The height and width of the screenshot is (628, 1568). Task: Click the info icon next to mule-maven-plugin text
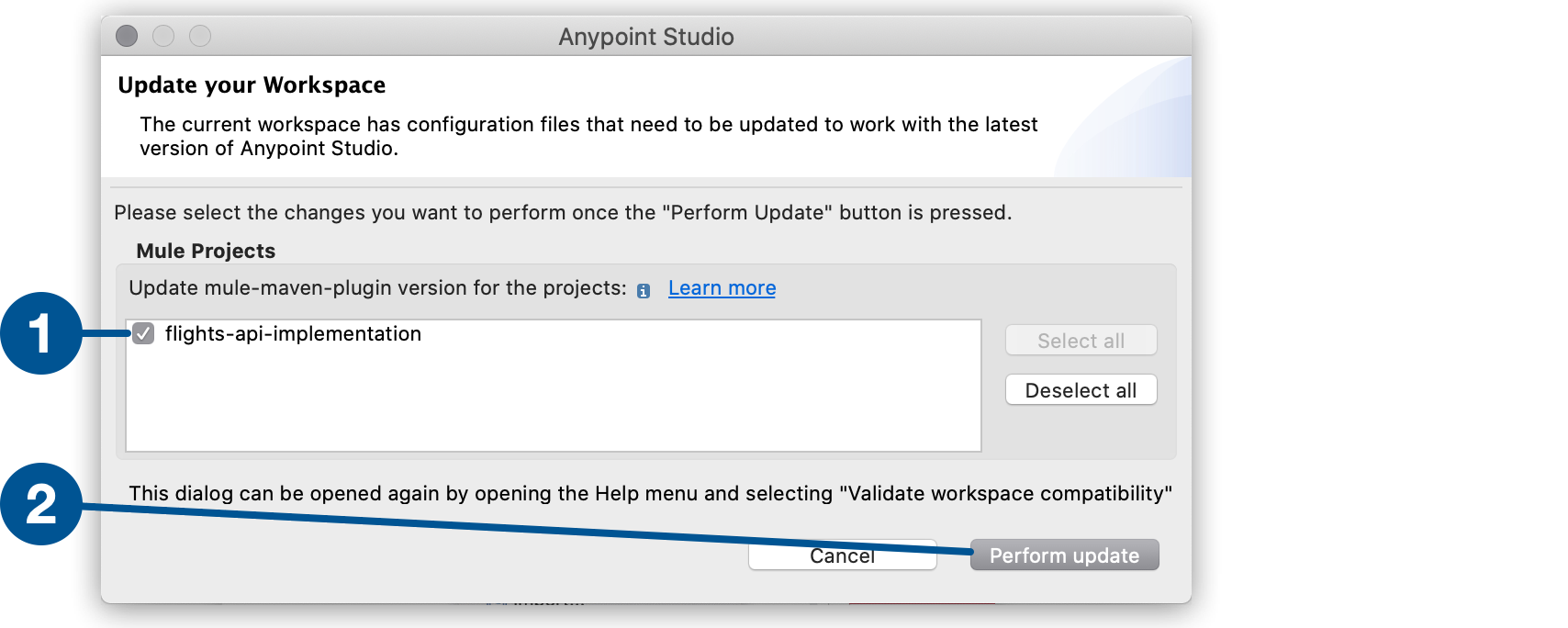click(644, 289)
